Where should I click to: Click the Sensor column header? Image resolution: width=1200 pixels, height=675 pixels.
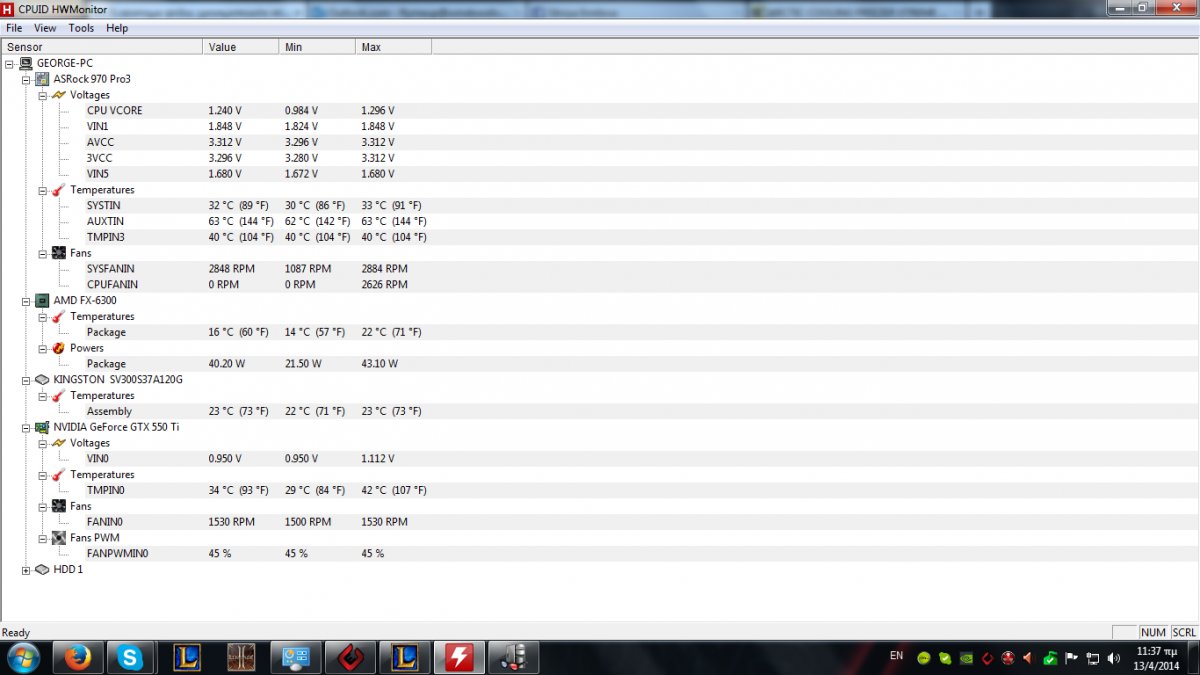[x=102, y=47]
